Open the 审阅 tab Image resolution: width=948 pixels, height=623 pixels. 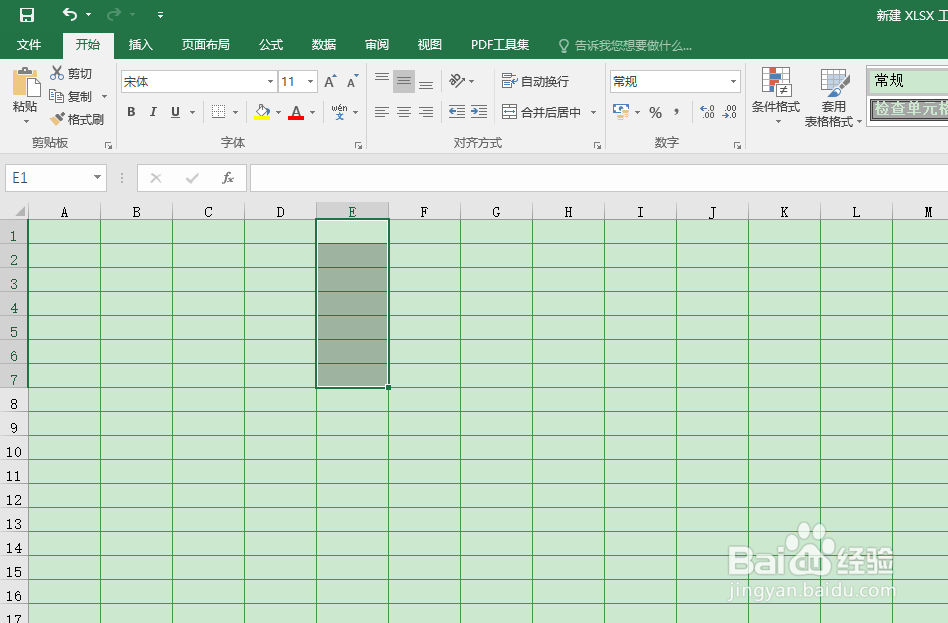[377, 45]
